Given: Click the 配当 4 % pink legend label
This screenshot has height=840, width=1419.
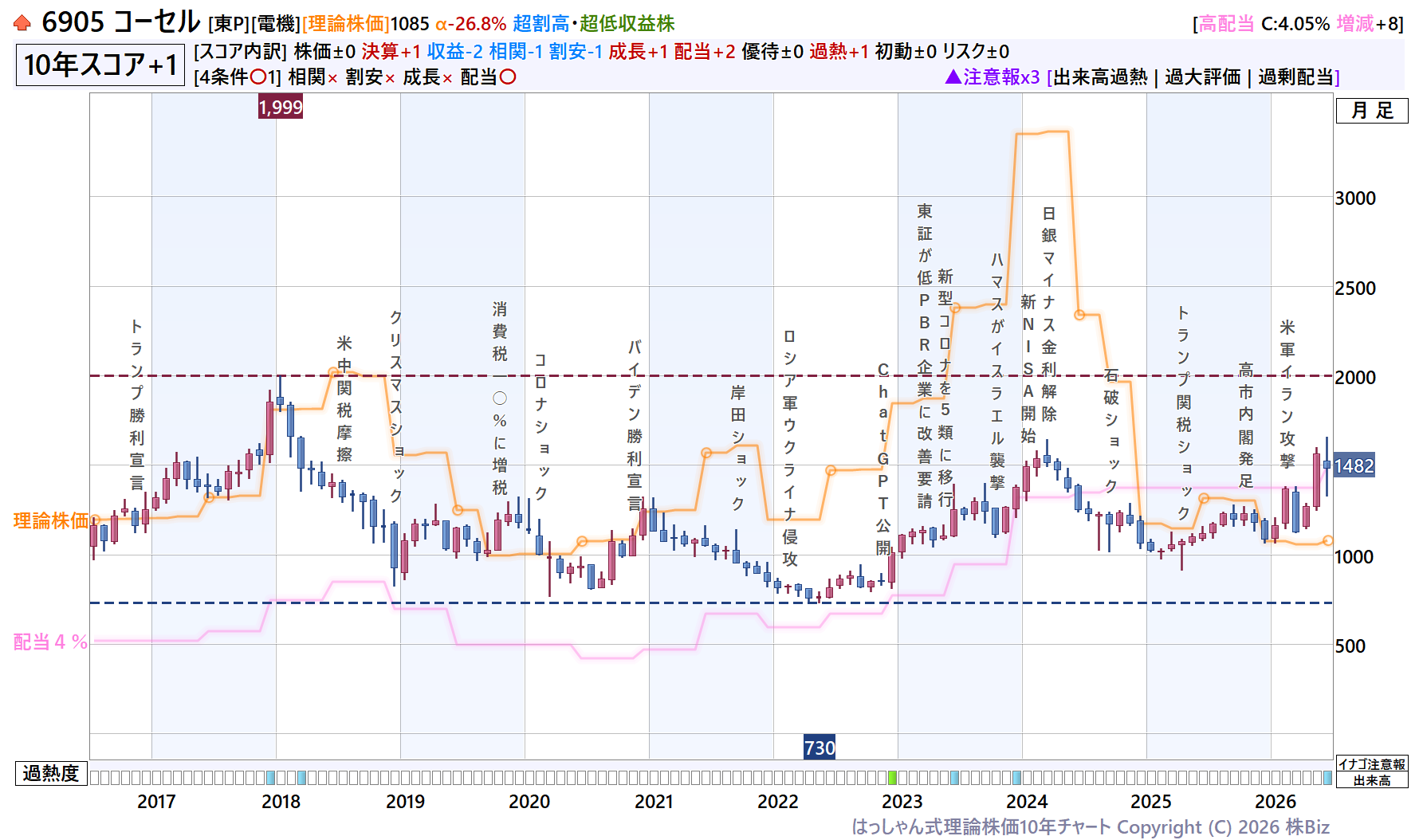Looking at the screenshot, I should click(50, 642).
